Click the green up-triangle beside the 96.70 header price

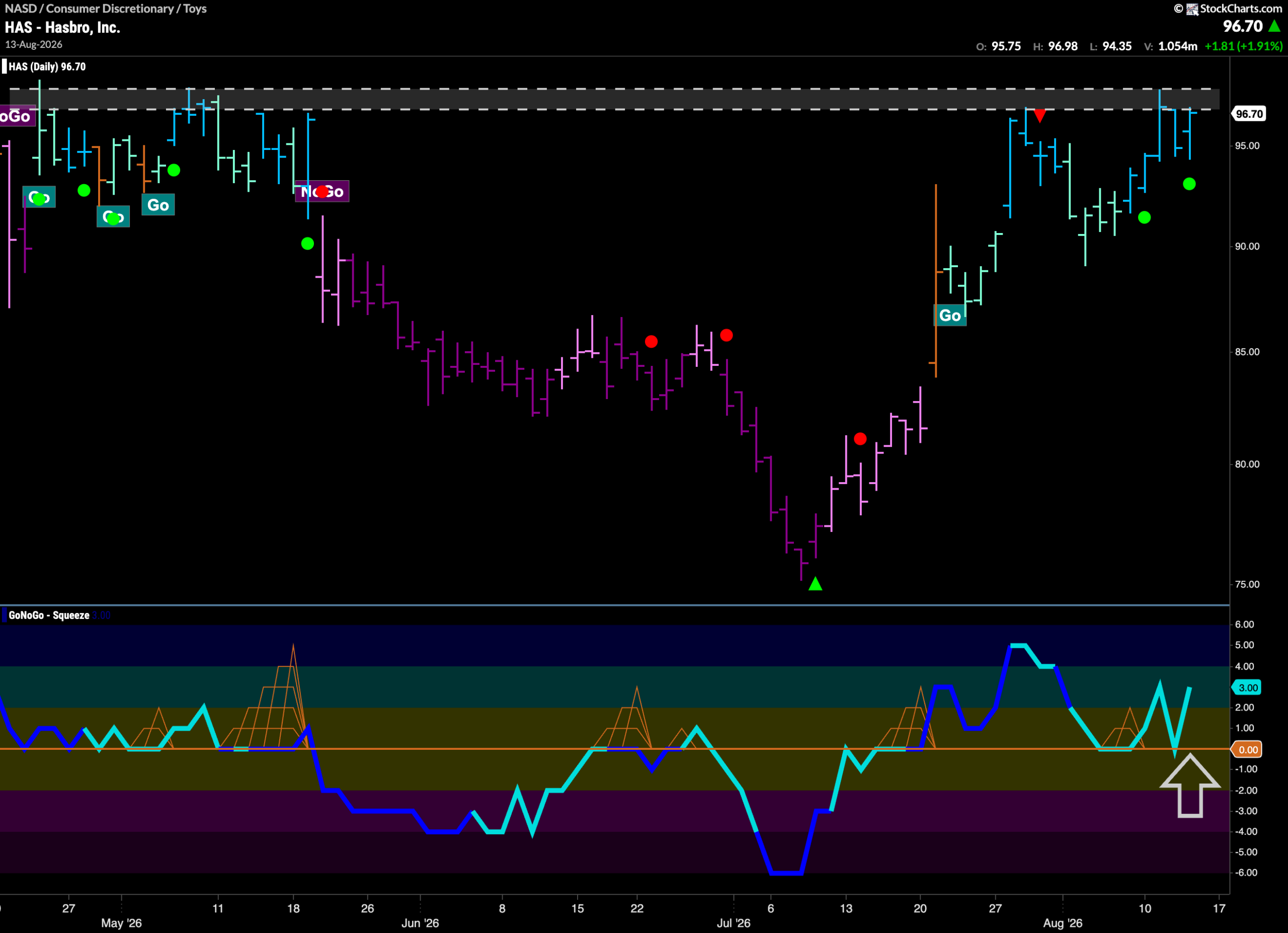(x=1274, y=26)
